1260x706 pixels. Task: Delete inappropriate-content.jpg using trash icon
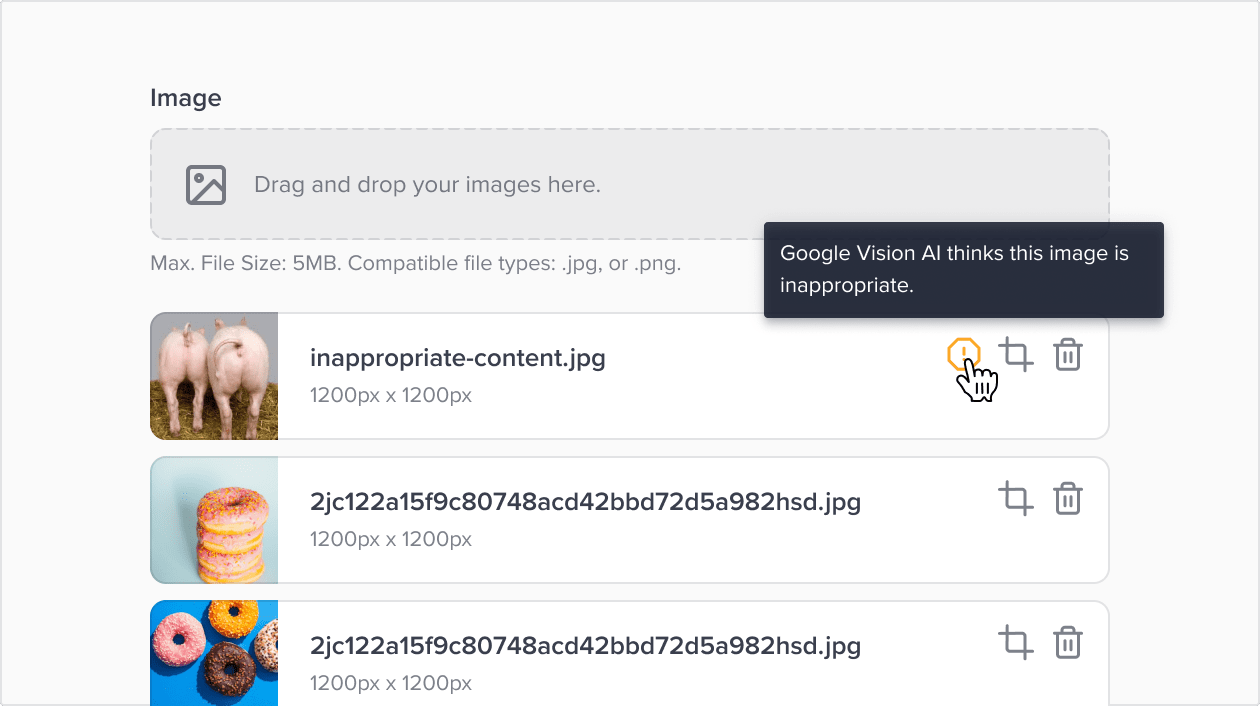[x=1067, y=354]
